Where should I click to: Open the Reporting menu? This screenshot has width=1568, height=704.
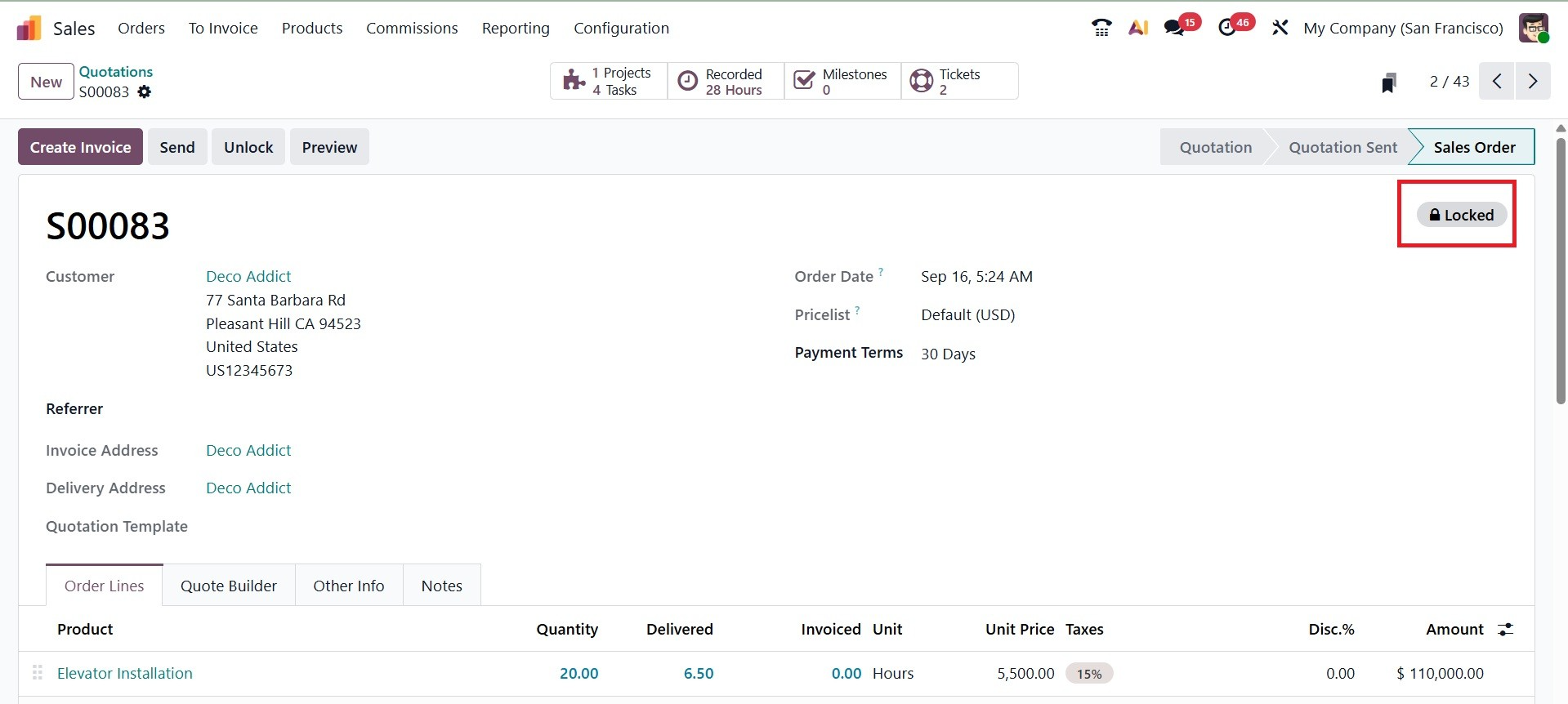tap(516, 28)
